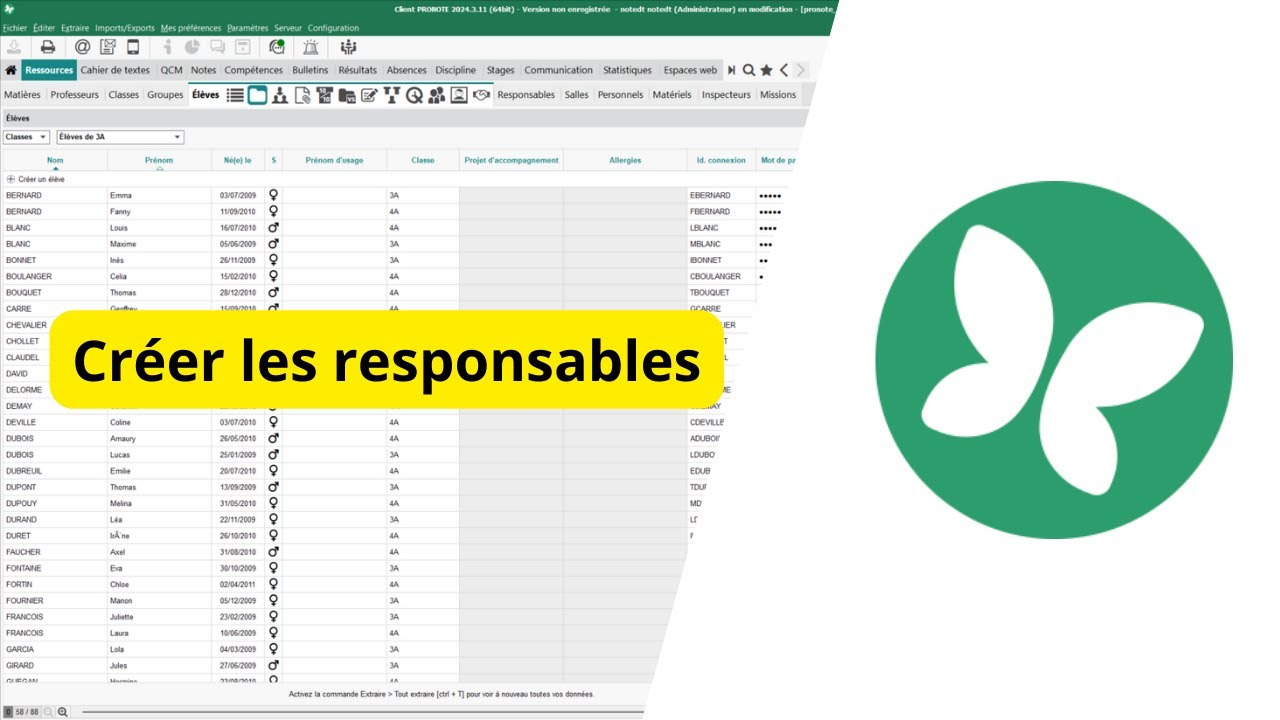Click the back arrow navigation icon
Screen dimensions: 1280x720
[x=784, y=70]
